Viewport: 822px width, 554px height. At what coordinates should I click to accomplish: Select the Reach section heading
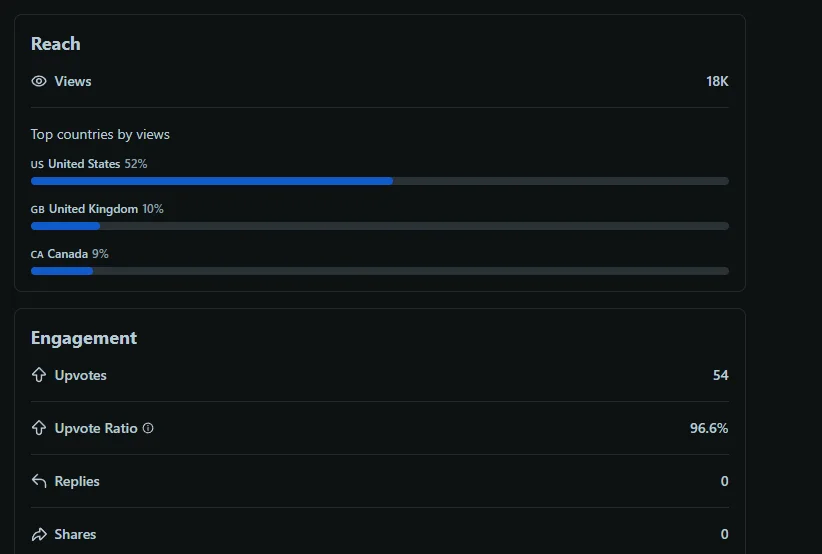56,44
